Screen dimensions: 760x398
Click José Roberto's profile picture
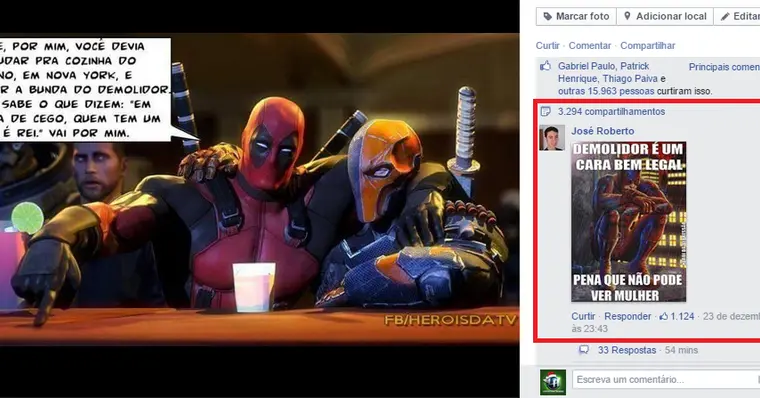[x=552, y=138]
